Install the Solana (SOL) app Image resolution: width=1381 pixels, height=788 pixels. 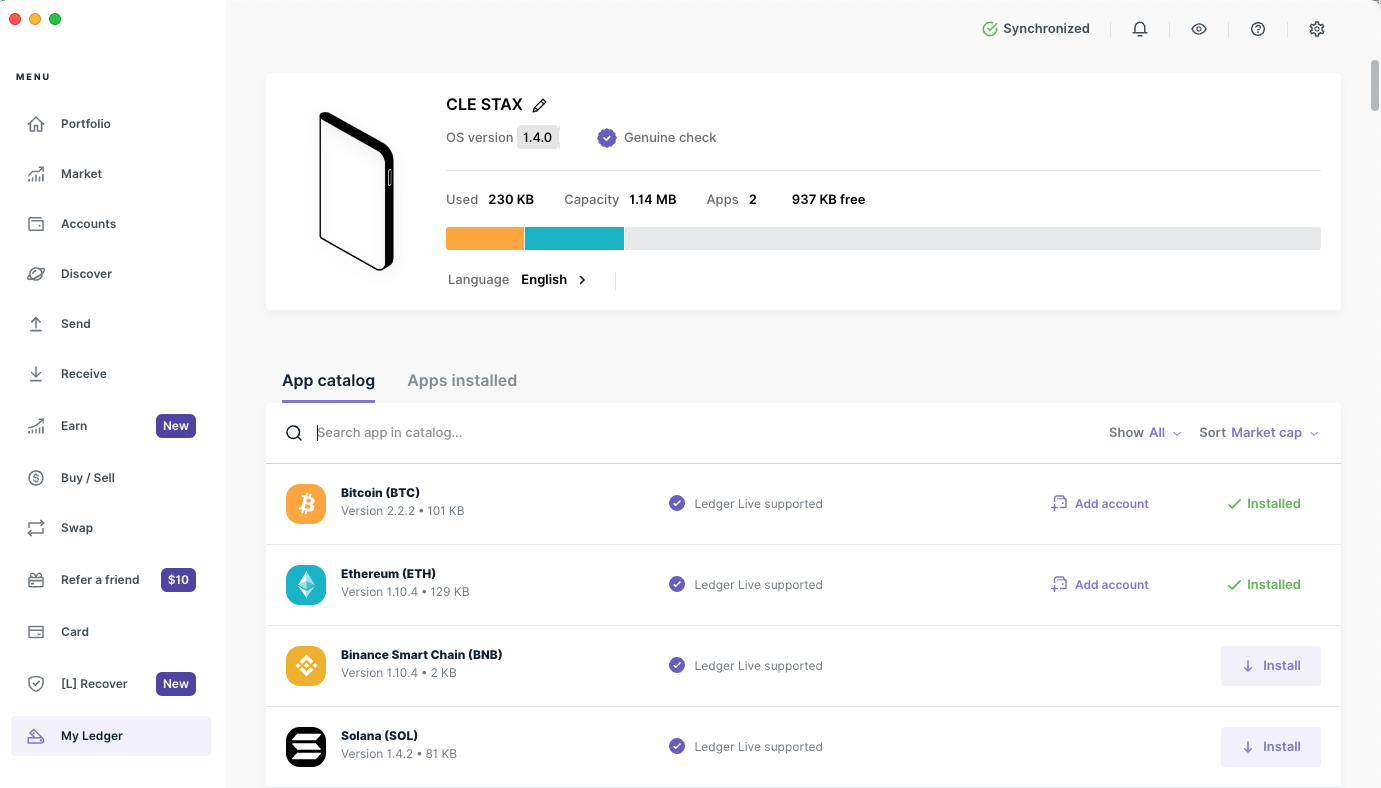tap(1270, 747)
